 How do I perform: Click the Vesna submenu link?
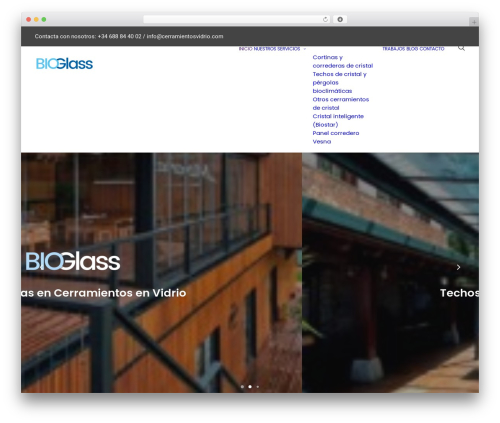(x=322, y=142)
